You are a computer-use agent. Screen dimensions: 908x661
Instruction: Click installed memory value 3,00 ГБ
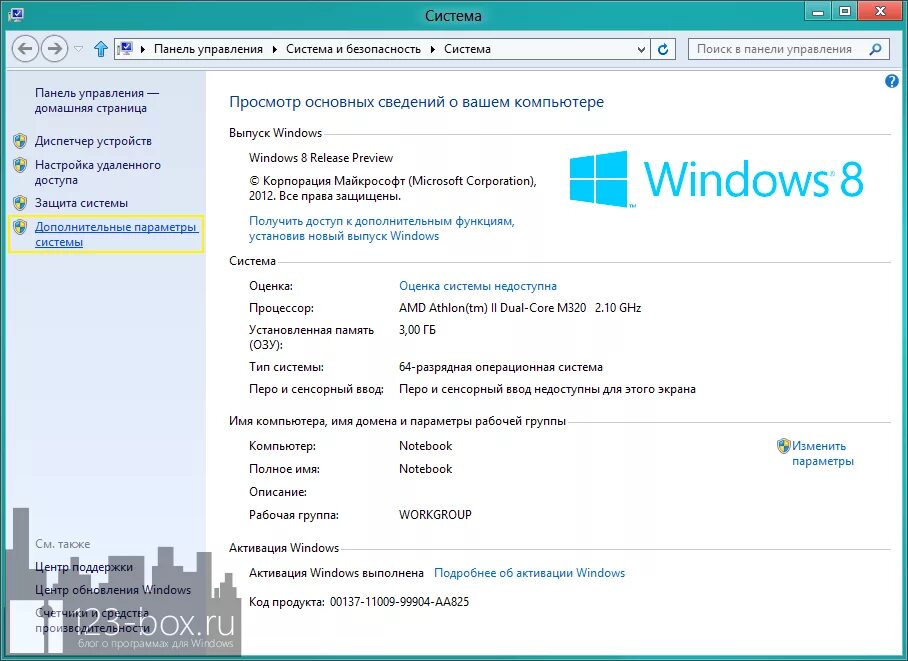click(x=418, y=330)
